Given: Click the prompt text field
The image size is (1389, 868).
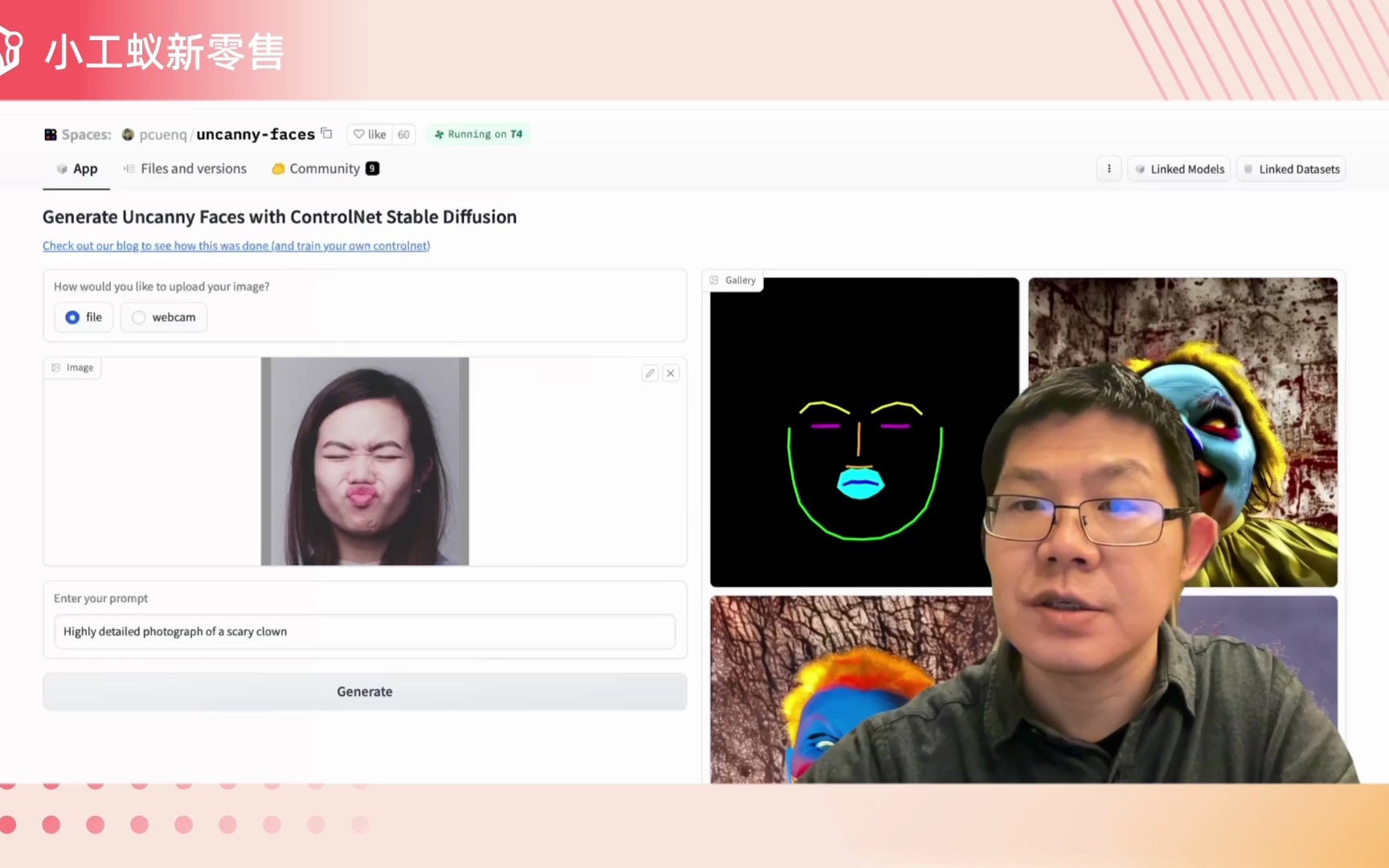Looking at the screenshot, I should pos(365,632).
